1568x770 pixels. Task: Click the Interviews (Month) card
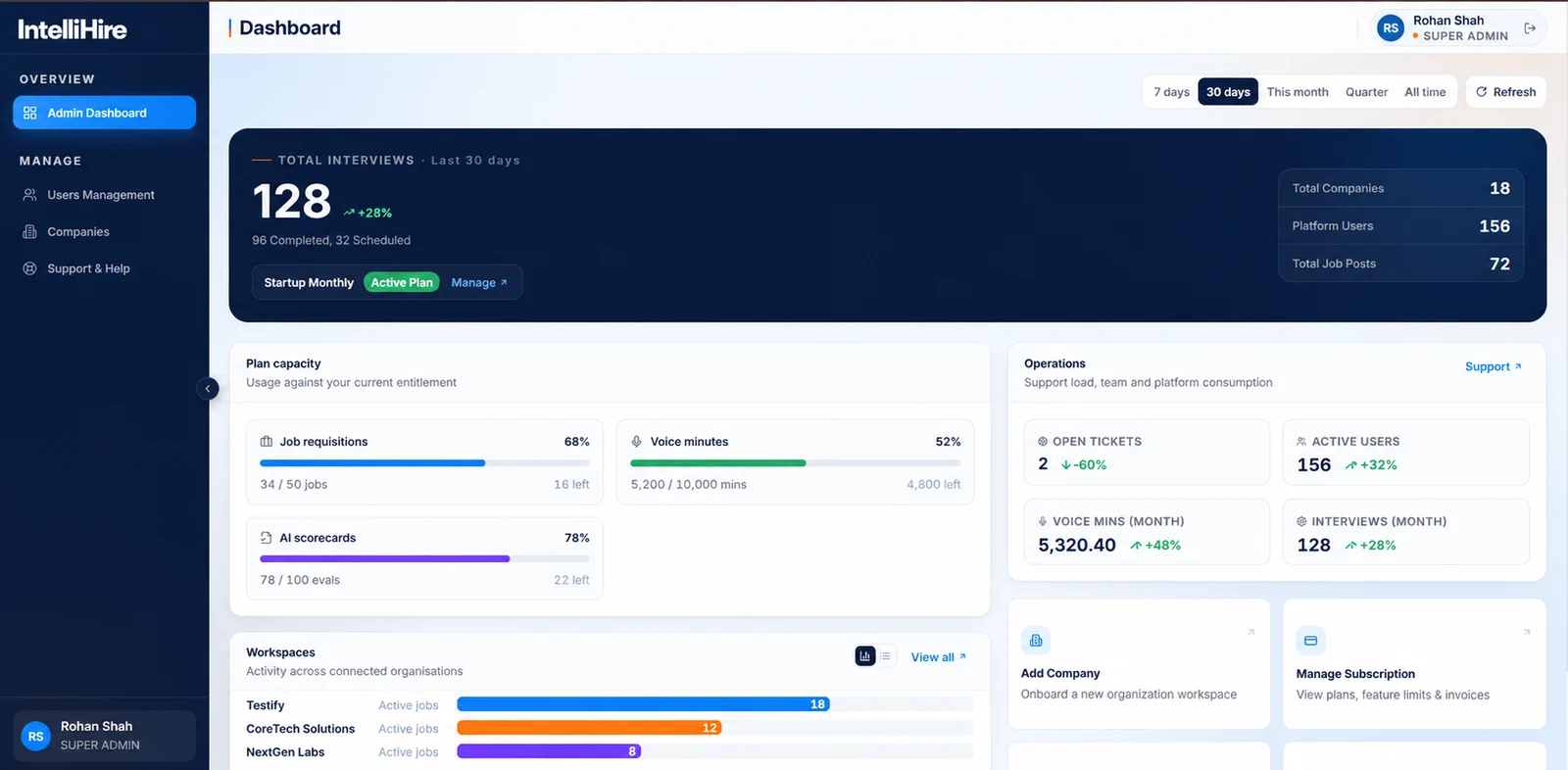click(1405, 532)
